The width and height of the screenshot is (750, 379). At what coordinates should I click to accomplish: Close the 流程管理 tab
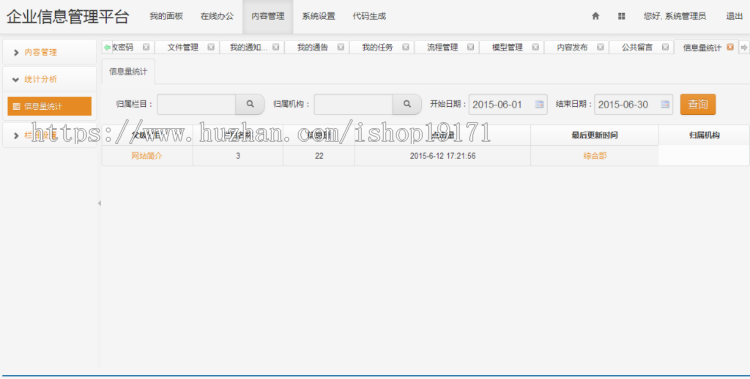pos(471,47)
